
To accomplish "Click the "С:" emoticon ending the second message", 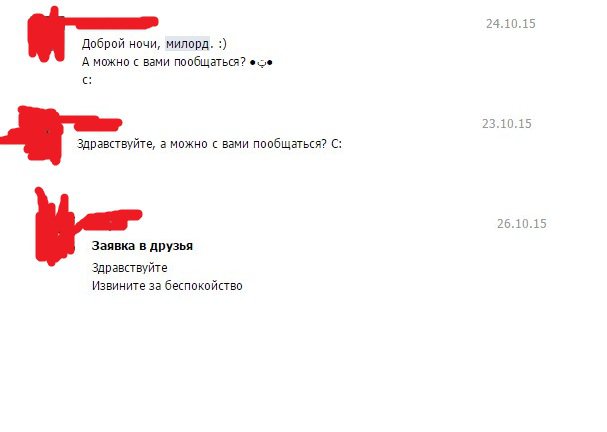I will click(x=336, y=144).
